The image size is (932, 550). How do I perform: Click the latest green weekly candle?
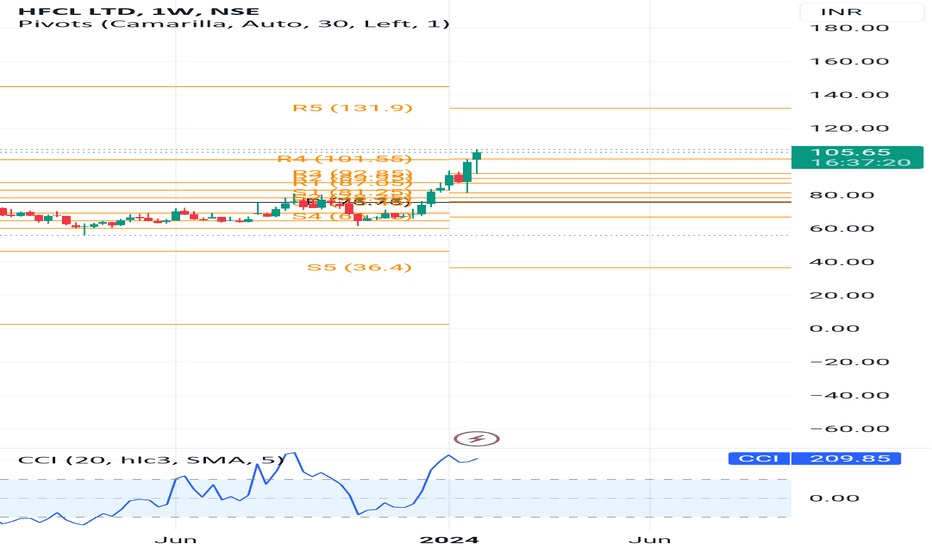click(x=477, y=156)
